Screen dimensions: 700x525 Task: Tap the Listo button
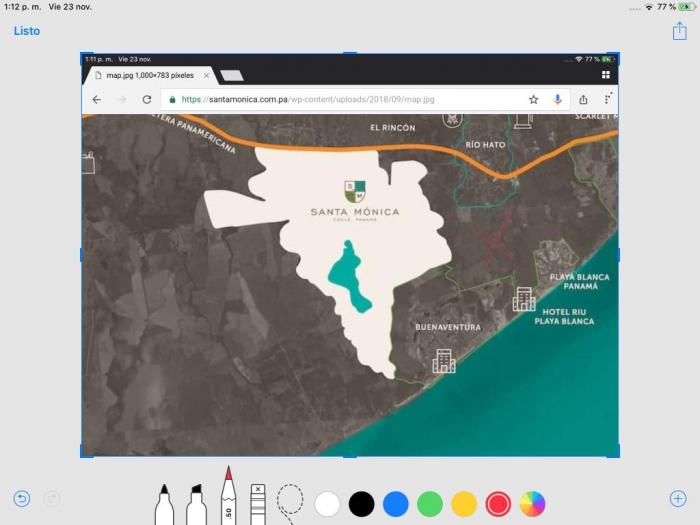point(27,31)
